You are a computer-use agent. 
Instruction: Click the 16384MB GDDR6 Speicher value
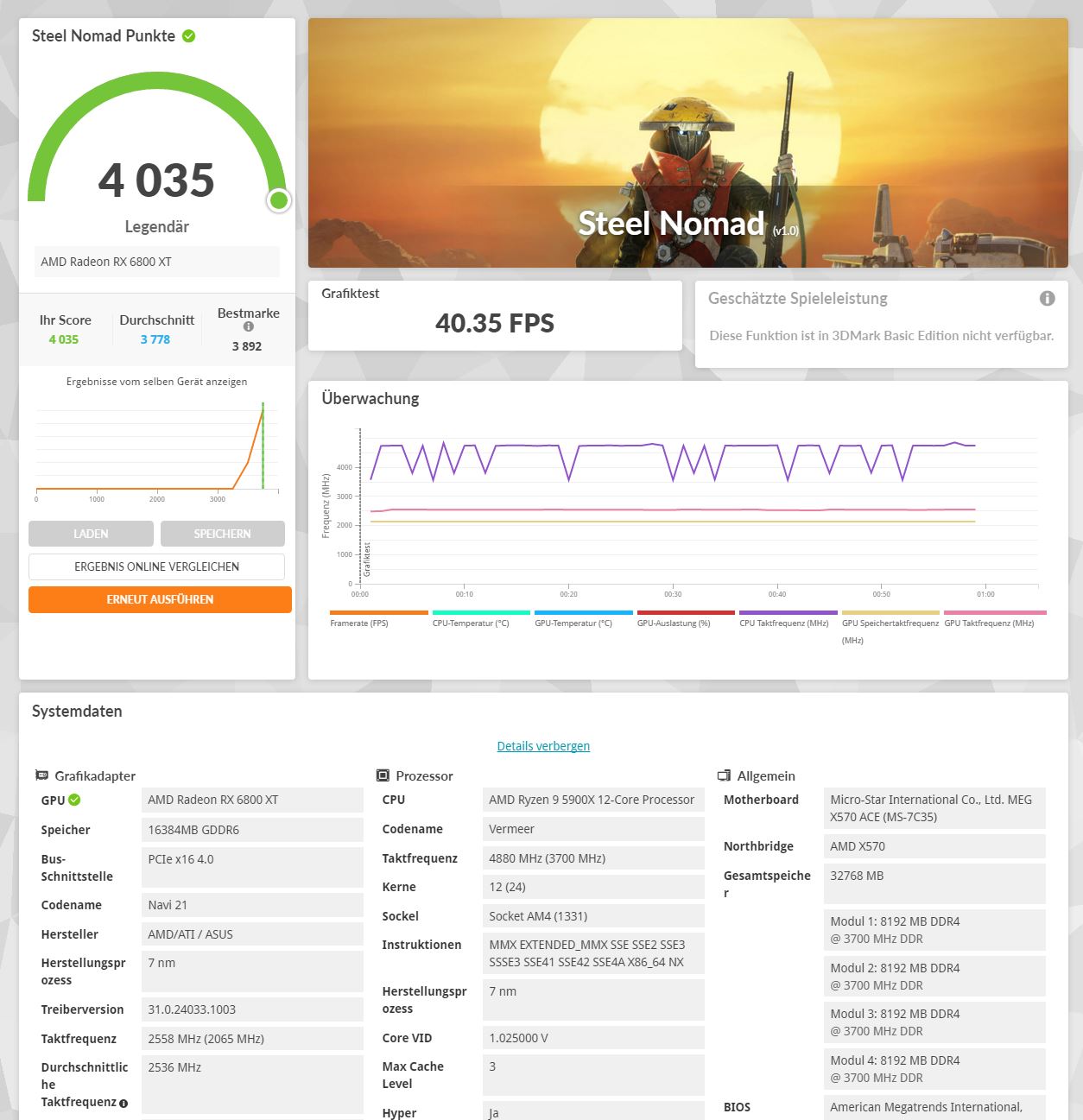[252, 830]
